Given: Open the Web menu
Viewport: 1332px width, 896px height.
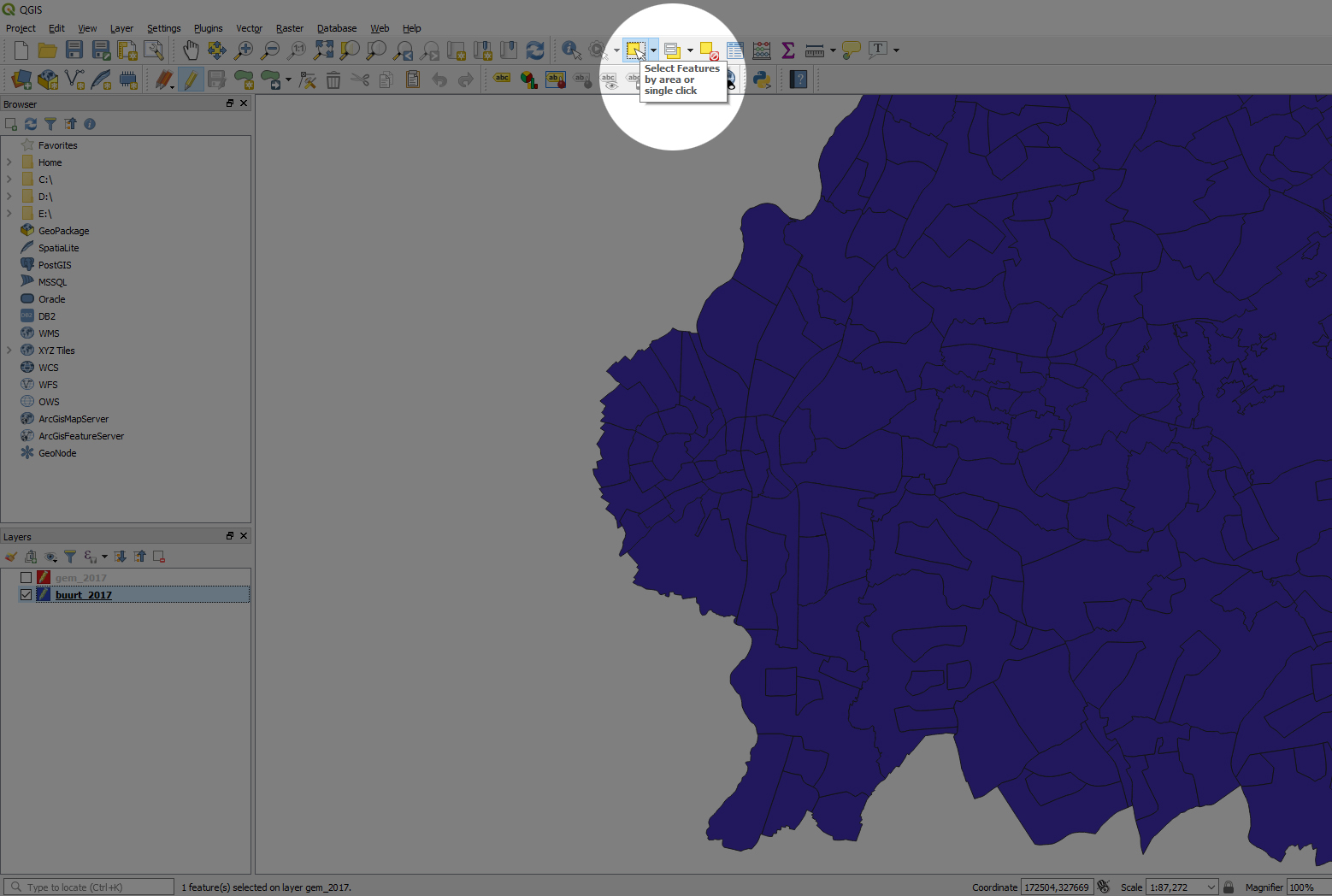Looking at the screenshot, I should pyautogui.click(x=380, y=28).
